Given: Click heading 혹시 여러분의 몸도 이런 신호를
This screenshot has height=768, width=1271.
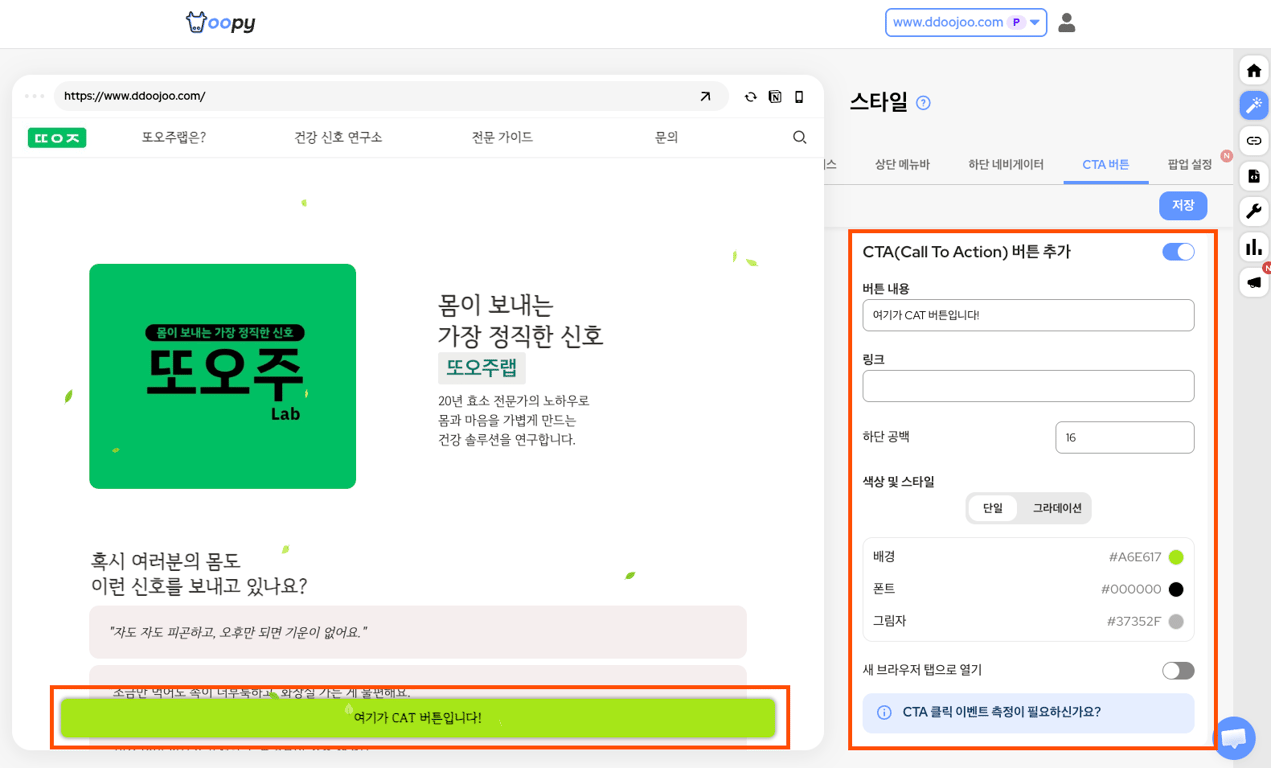Looking at the screenshot, I should (x=199, y=573).
